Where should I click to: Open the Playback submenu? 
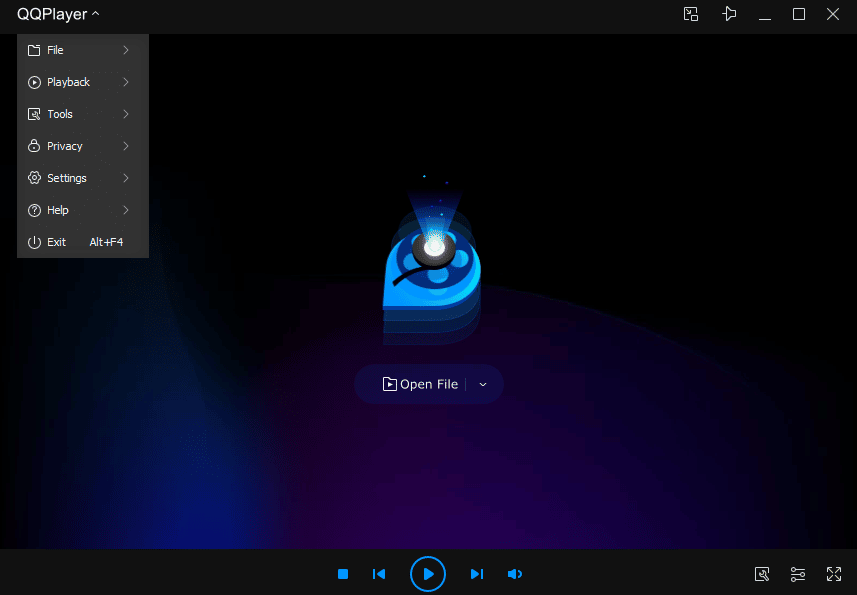coord(83,82)
